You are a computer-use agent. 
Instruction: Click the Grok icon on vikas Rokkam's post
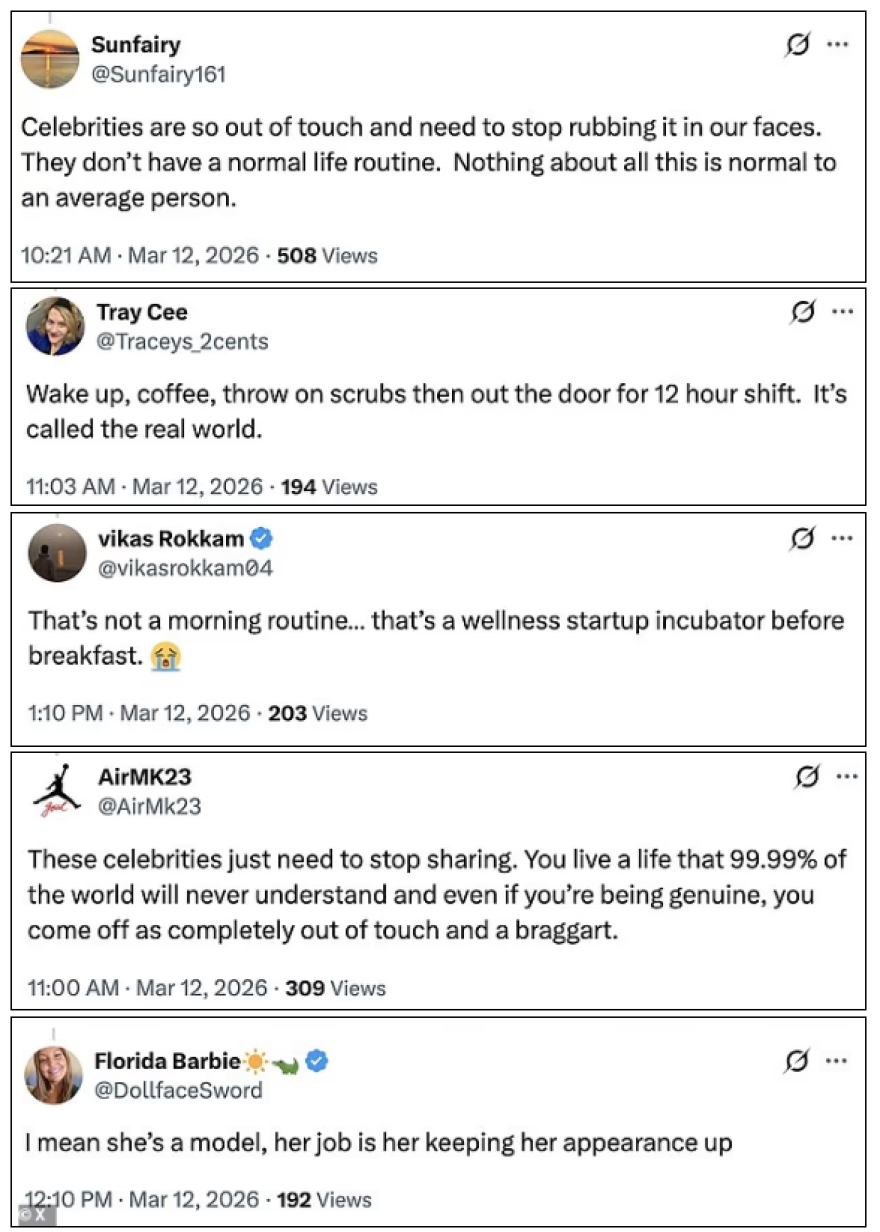(802, 539)
